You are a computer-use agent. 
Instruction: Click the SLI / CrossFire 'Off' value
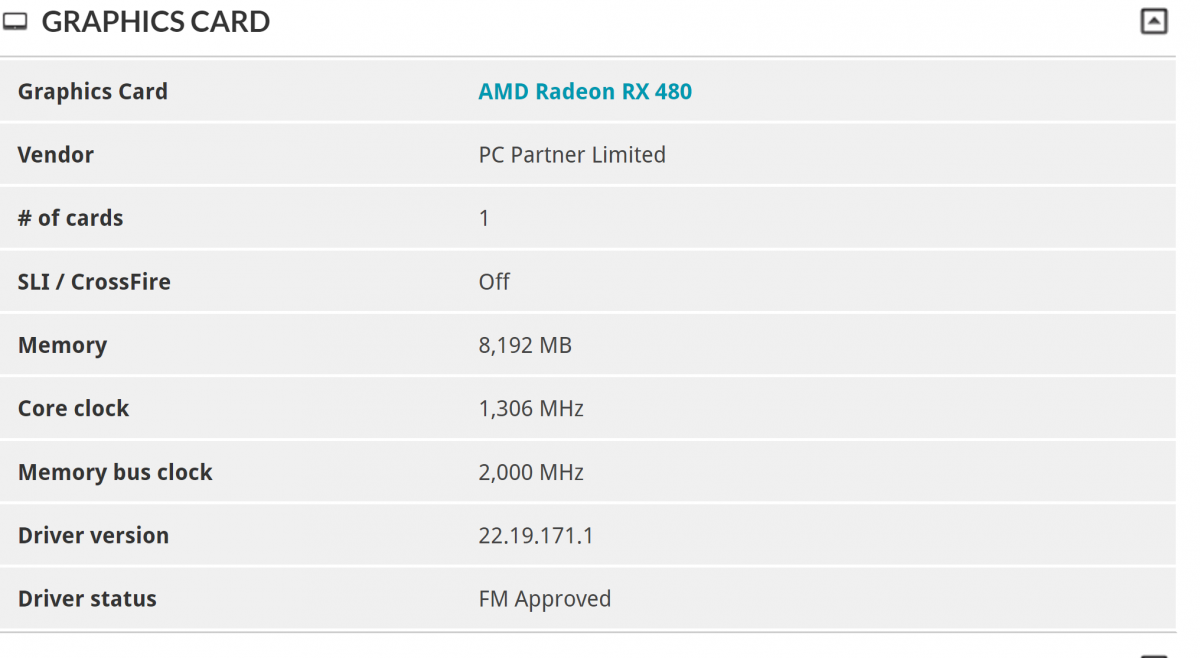(494, 282)
